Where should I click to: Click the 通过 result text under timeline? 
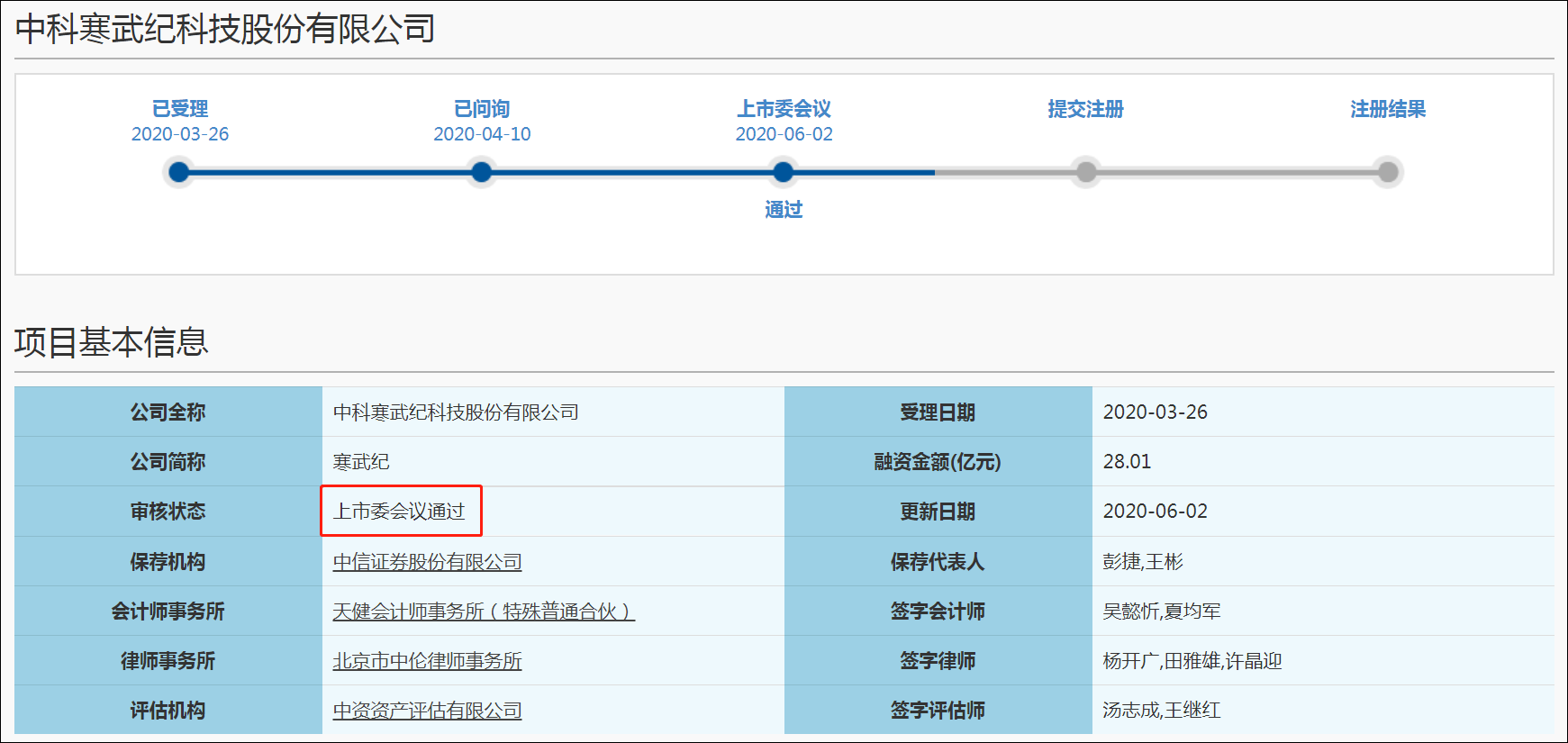784,210
